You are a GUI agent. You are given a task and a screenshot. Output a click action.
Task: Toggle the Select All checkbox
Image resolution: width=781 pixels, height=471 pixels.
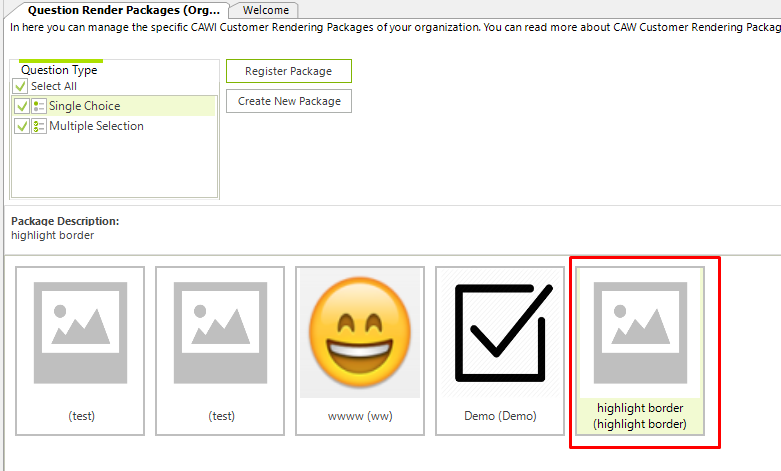(x=20, y=86)
